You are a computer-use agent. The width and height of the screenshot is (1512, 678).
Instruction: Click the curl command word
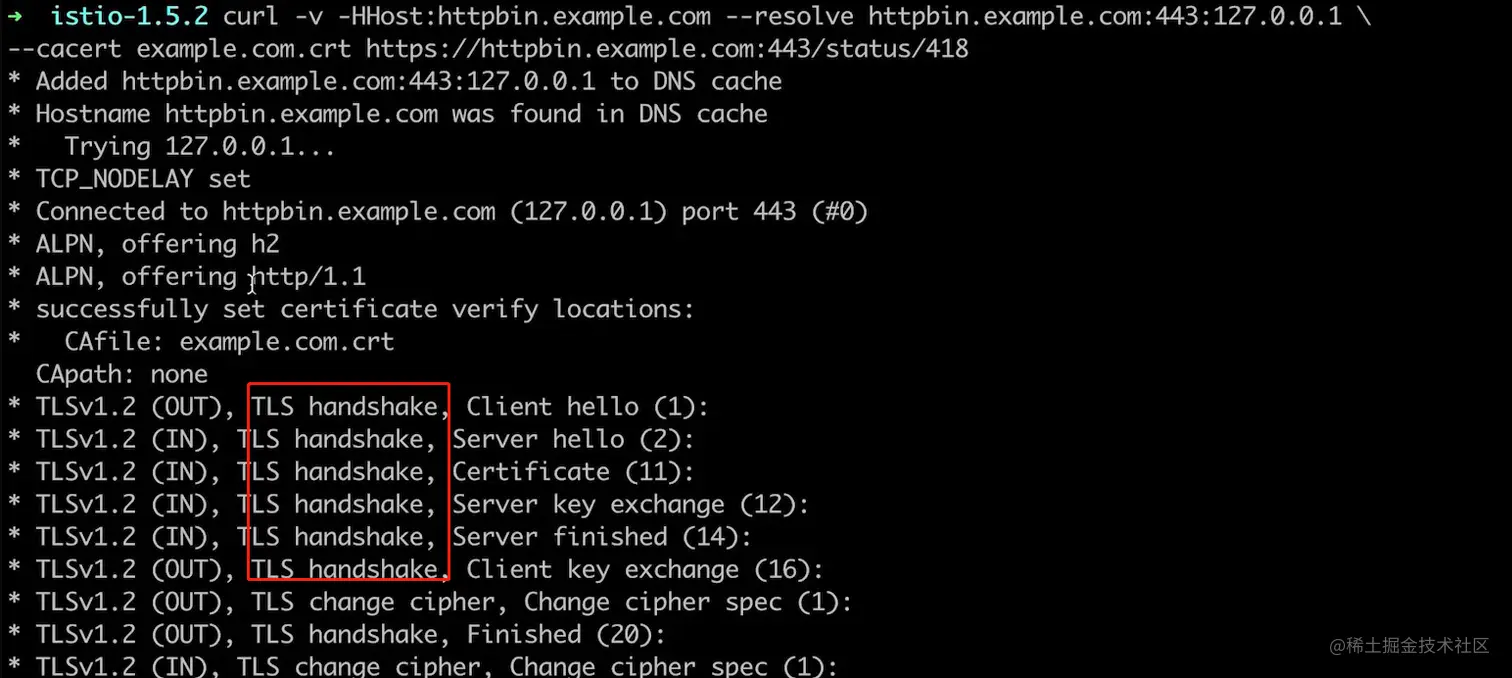(x=251, y=16)
